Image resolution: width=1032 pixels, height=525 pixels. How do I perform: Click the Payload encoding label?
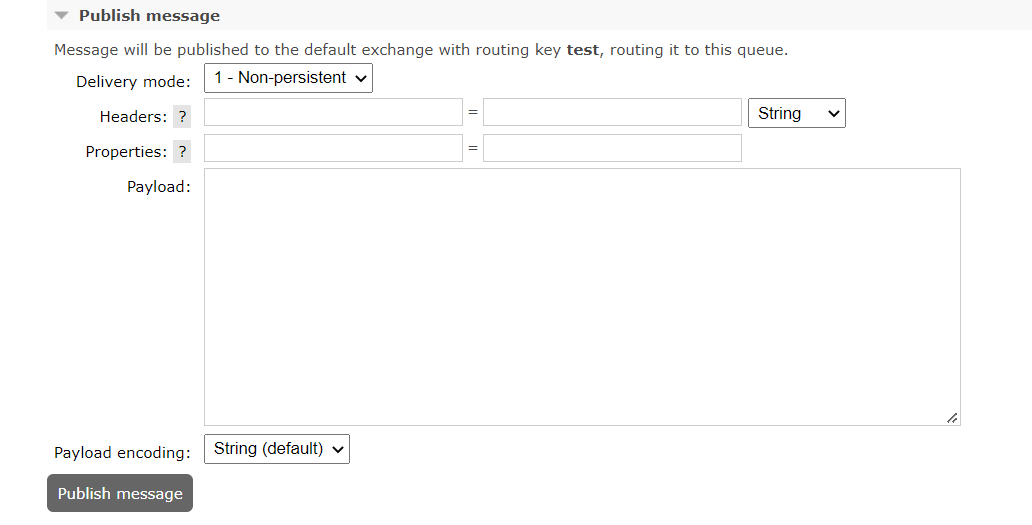point(122,453)
